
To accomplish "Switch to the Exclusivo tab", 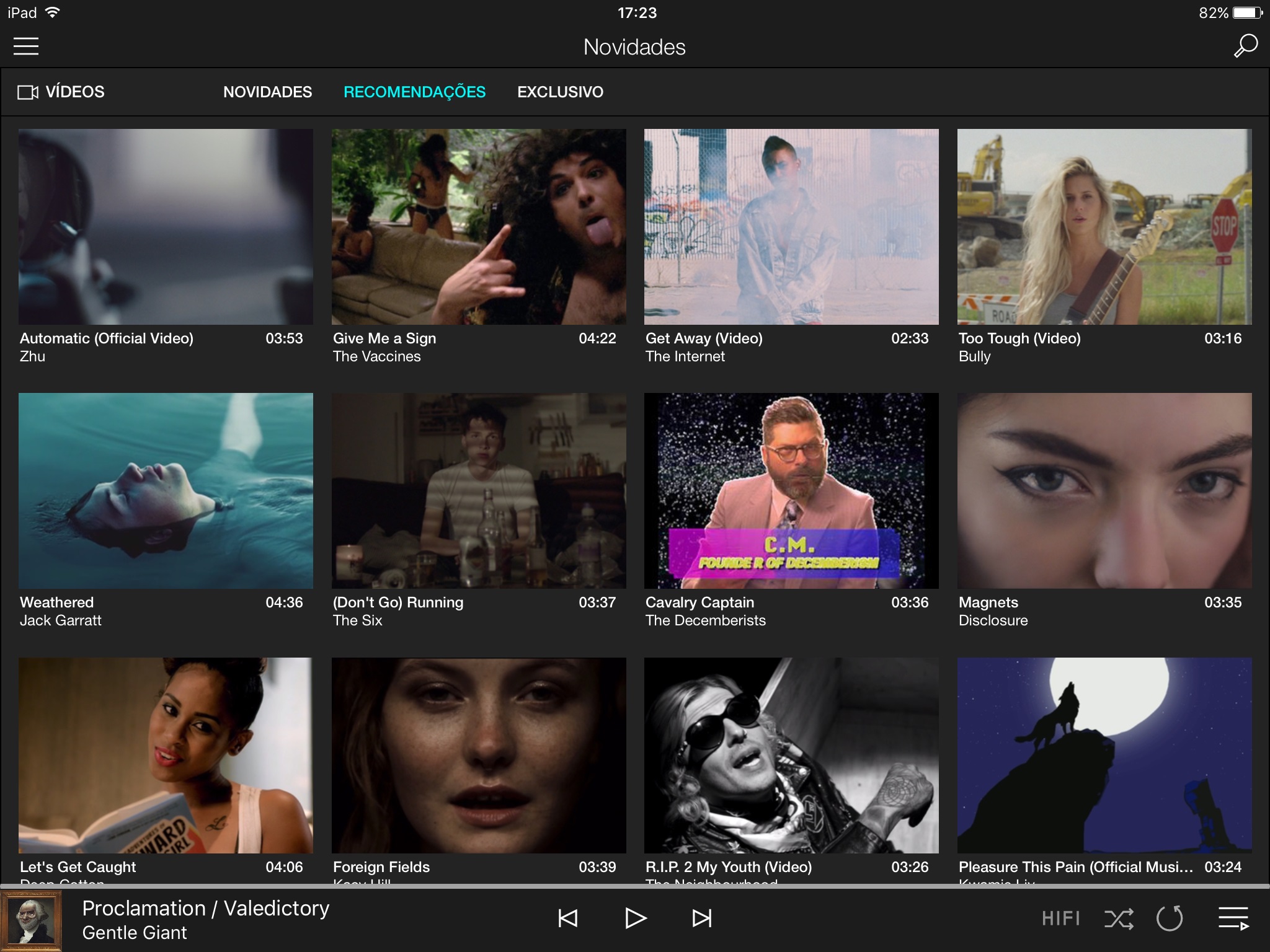I will coord(561,92).
